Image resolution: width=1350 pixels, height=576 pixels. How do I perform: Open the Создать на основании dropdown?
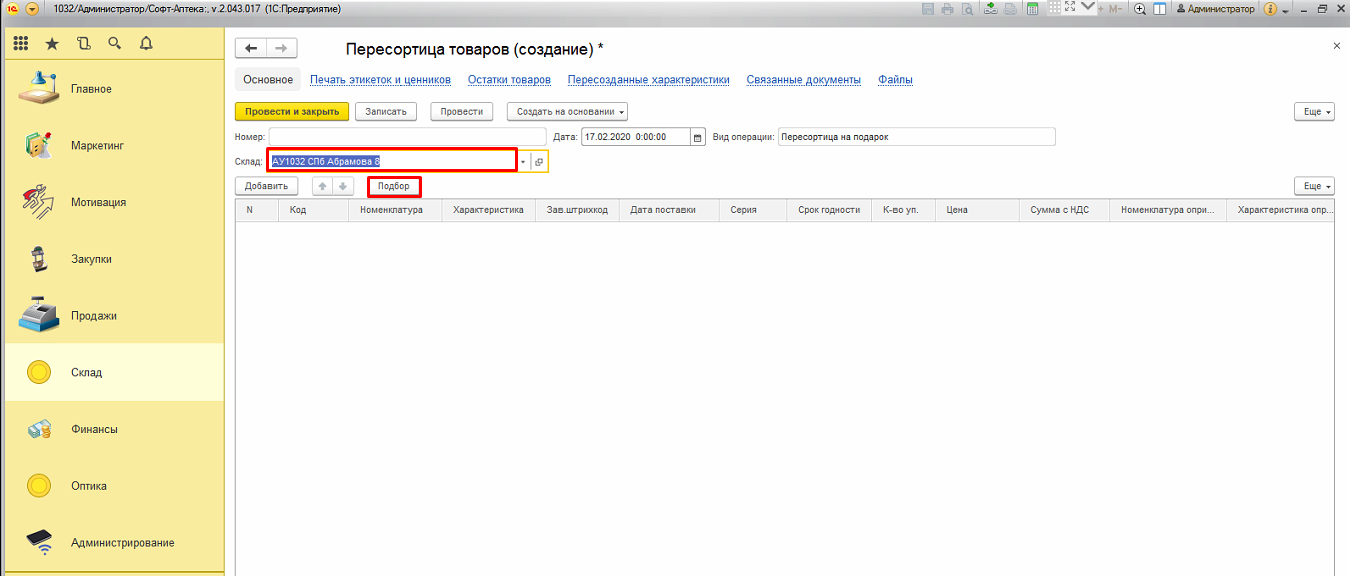coord(566,112)
